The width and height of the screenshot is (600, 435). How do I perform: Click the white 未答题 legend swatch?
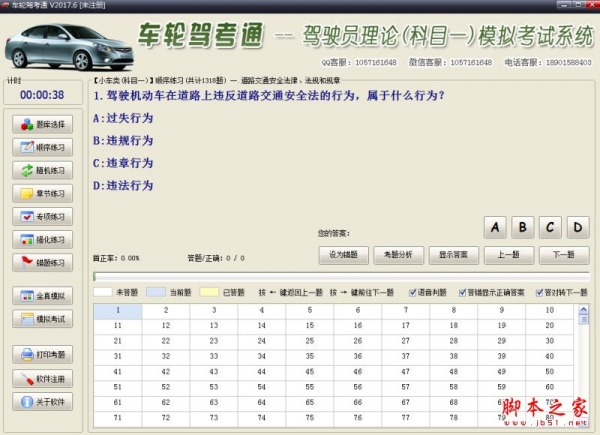click(x=103, y=292)
